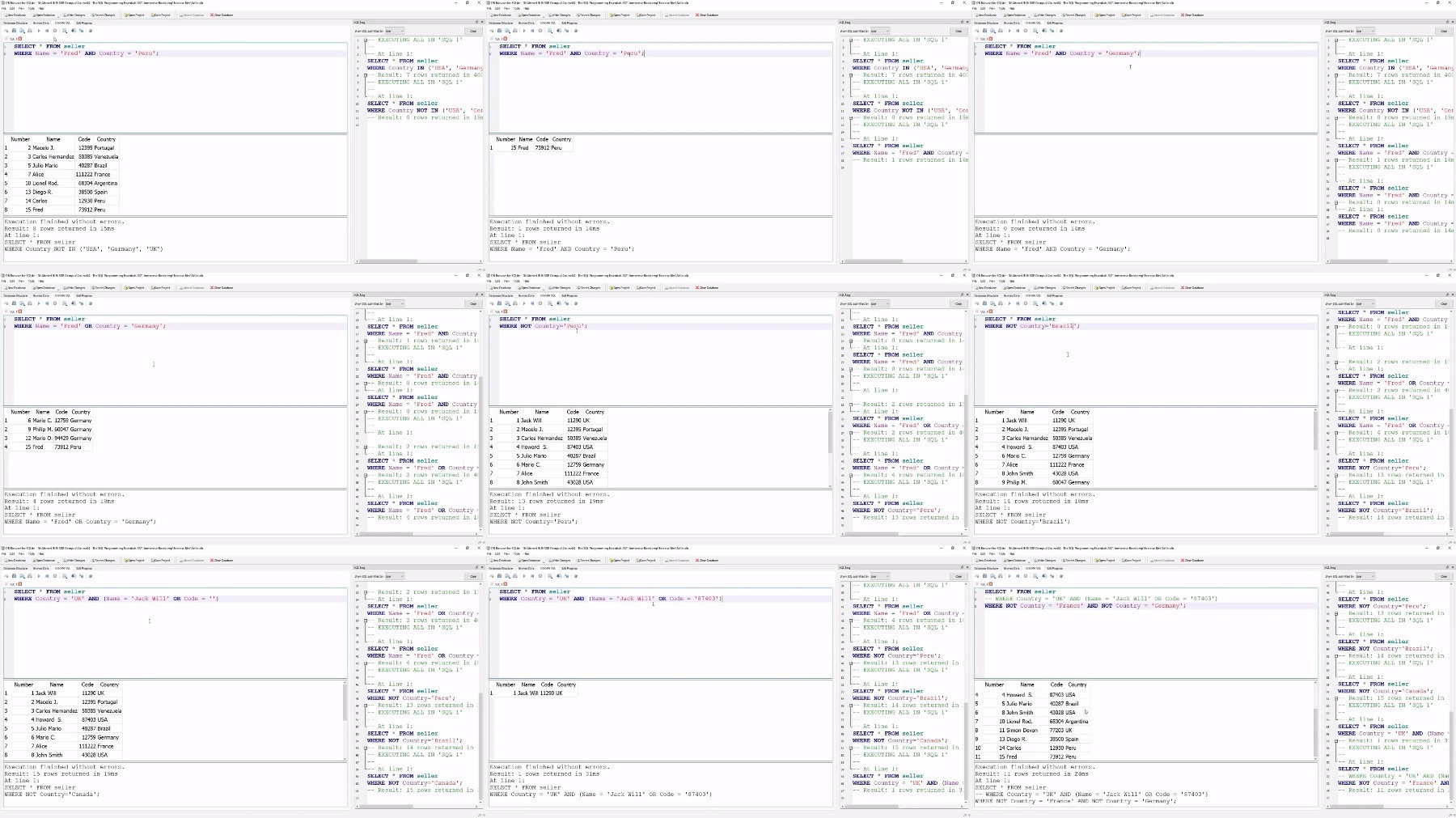Print the SQL in the NOT Country='Peru' editor window
Image resolution: width=1456 pixels, height=818 pixels.
515,303
